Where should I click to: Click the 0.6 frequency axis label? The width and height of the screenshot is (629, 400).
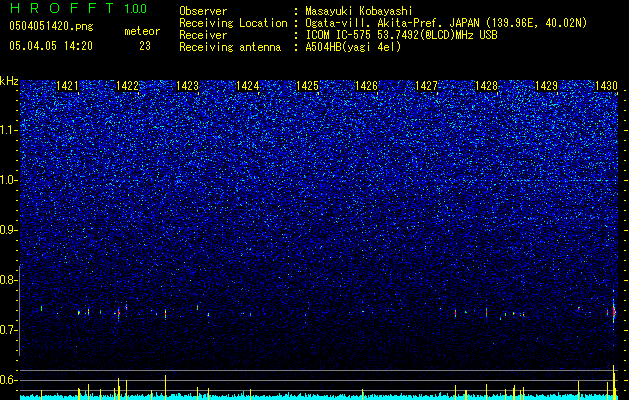coord(9,380)
